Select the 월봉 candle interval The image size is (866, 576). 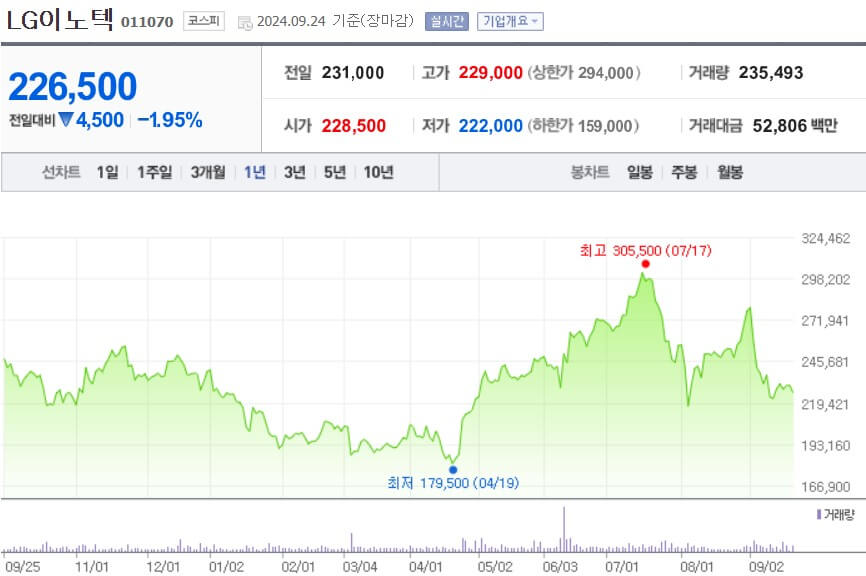click(730, 172)
